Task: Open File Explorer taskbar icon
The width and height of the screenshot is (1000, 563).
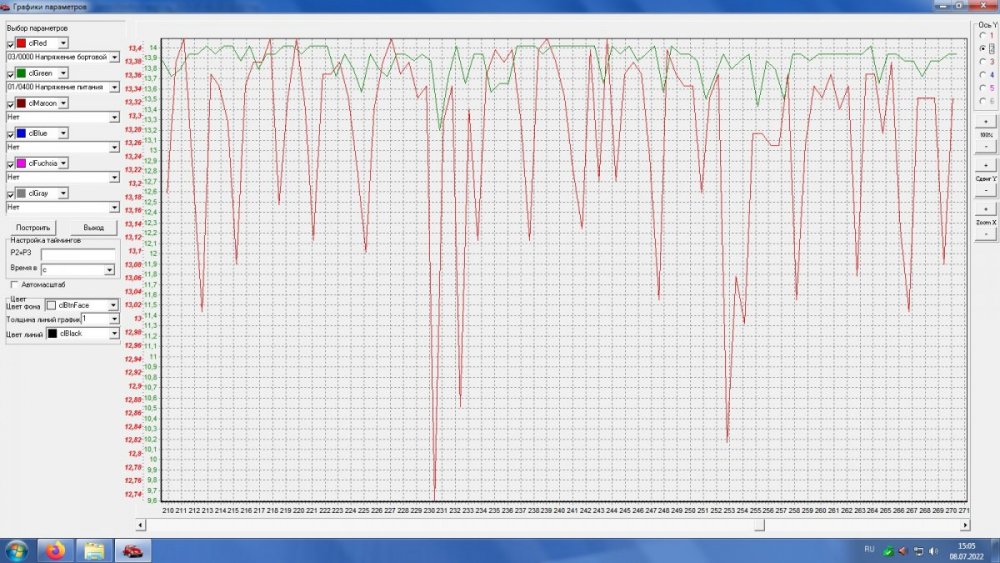Action: (94, 550)
